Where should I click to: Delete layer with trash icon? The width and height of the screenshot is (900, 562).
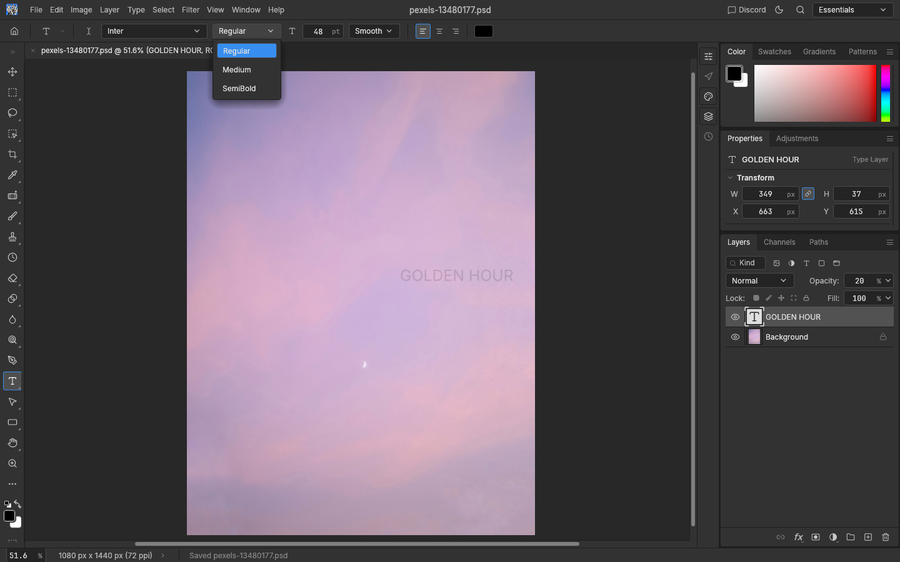(x=886, y=537)
